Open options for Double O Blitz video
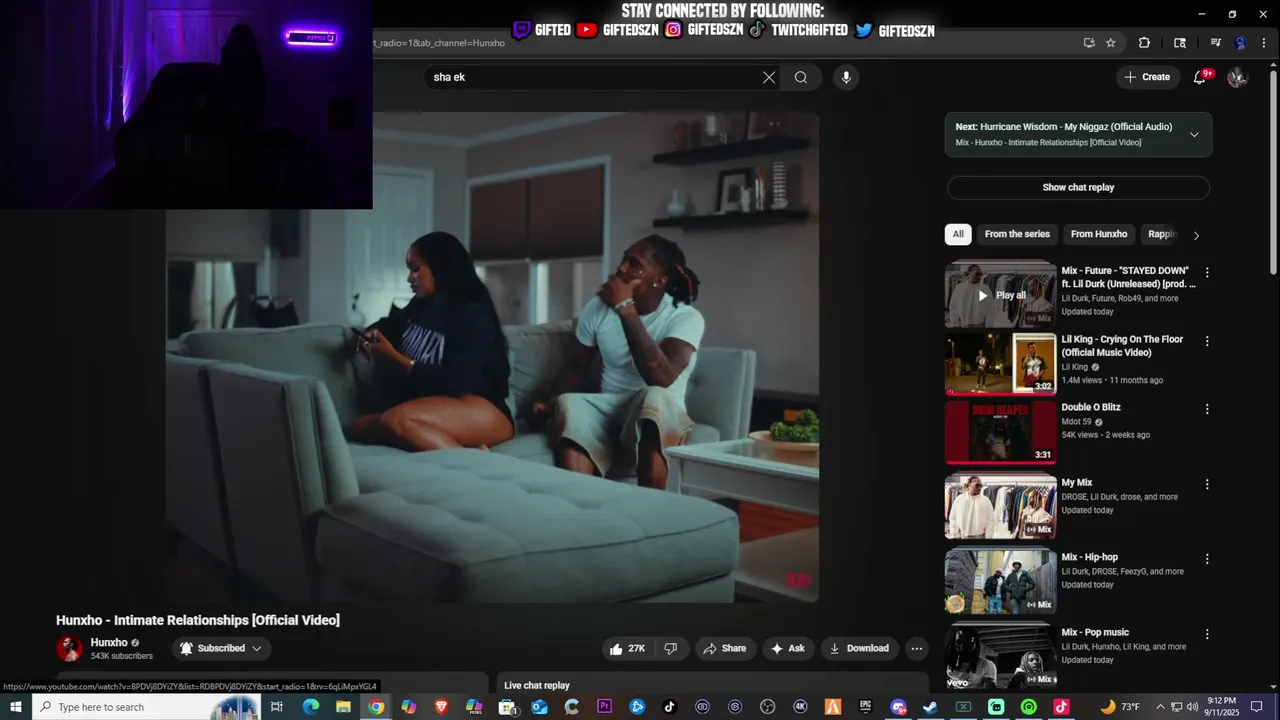This screenshot has width=1280, height=720. click(1207, 409)
